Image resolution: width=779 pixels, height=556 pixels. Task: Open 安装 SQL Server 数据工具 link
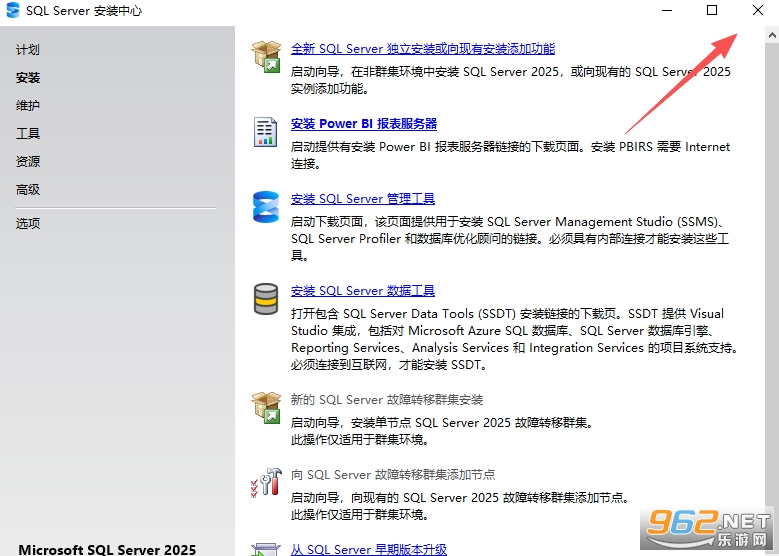click(363, 290)
